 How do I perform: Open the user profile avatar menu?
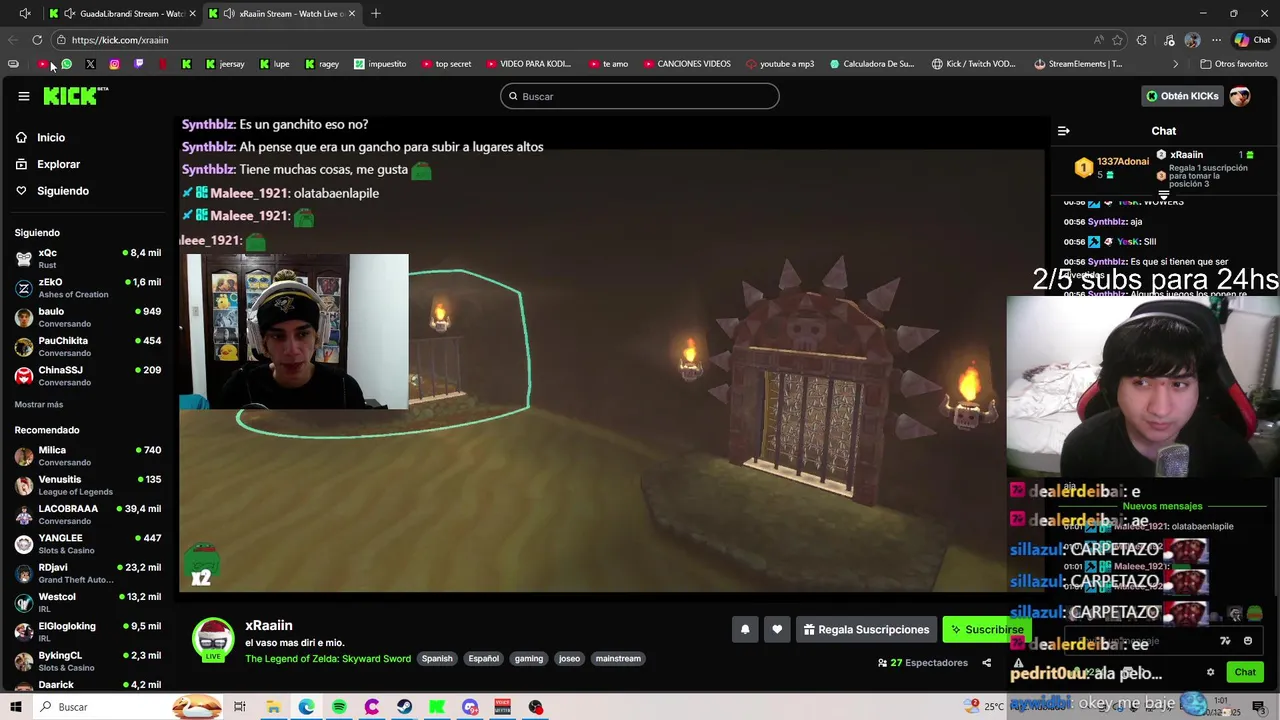click(x=1240, y=96)
